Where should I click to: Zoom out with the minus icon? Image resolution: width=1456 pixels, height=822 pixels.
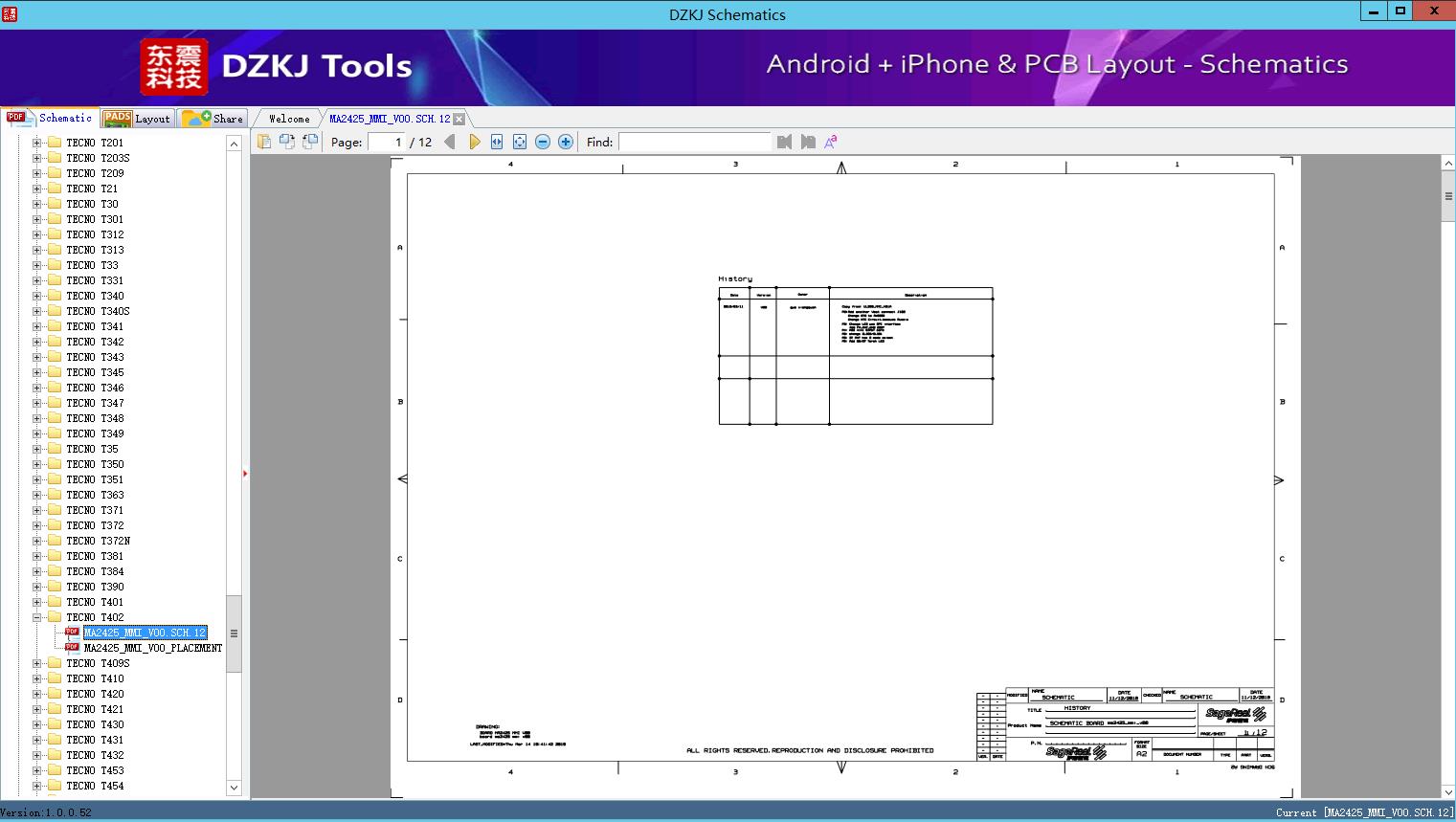coord(543,142)
